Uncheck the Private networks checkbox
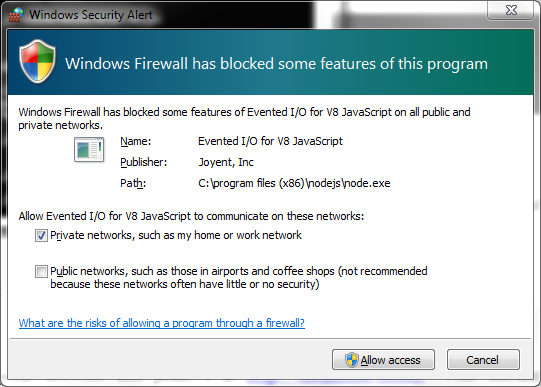Screen dimensions: 541x387 click(x=41, y=236)
